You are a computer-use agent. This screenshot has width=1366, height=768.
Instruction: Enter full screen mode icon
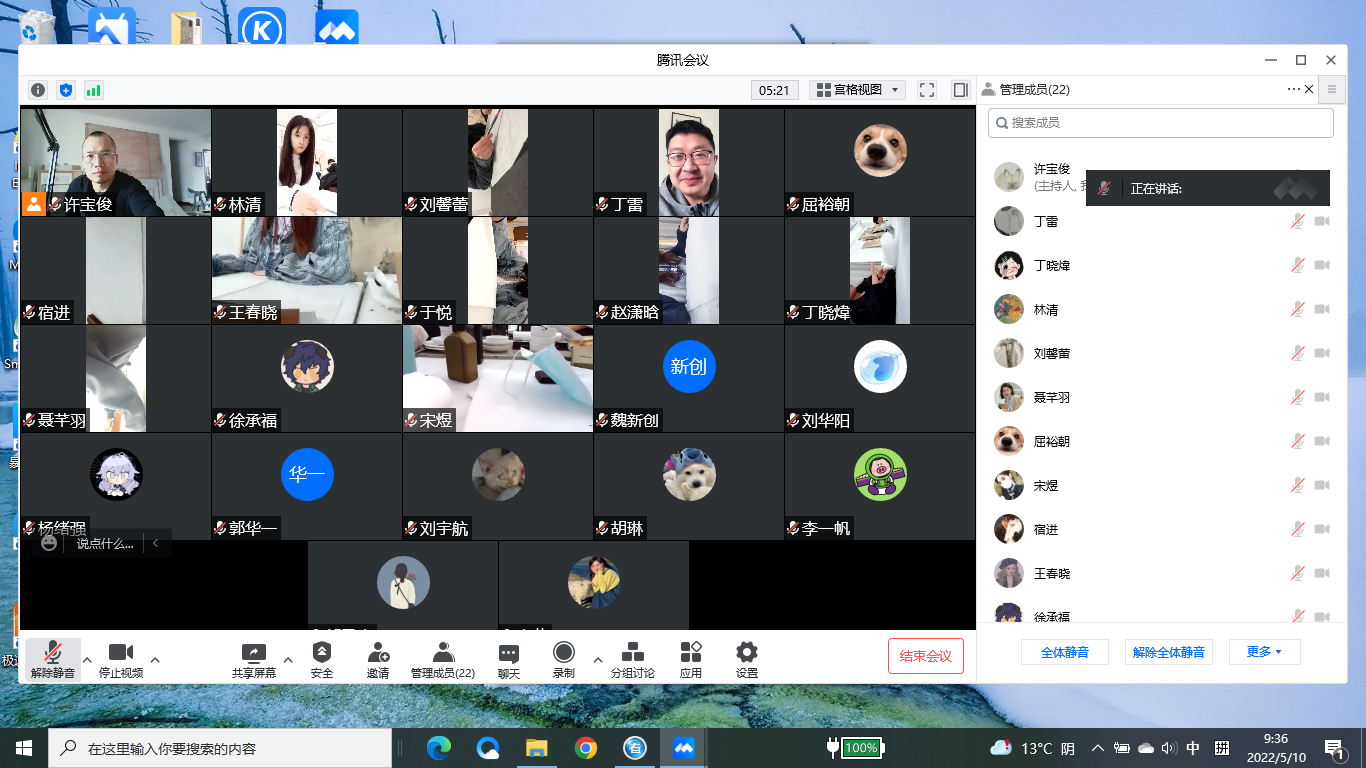(x=927, y=90)
